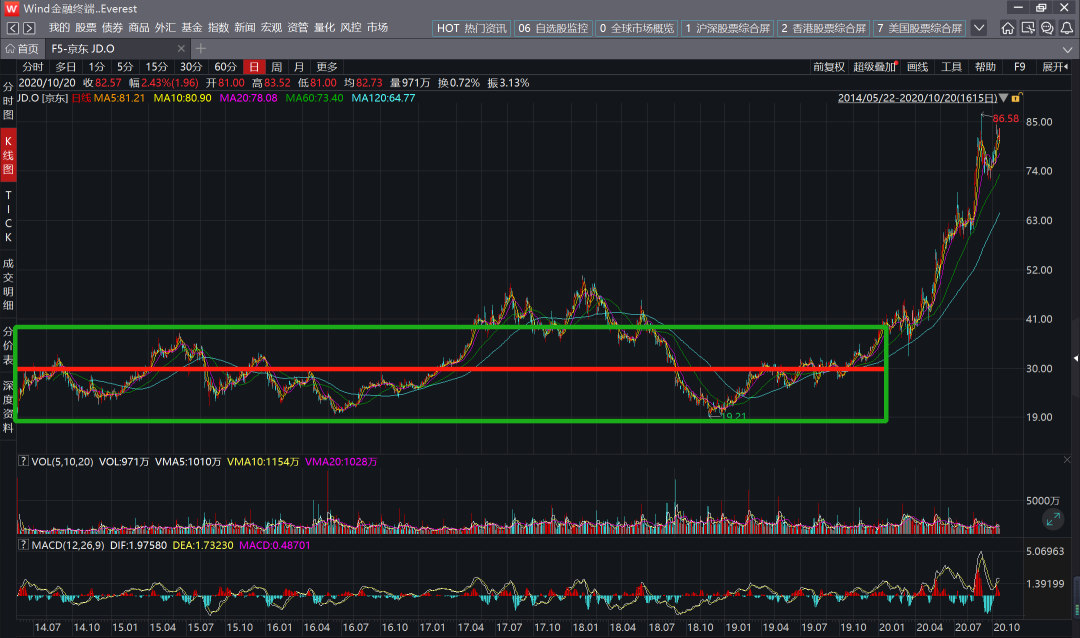Select the 成交明细 side tab
Viewport: 1080px width, 638px height.
click(8, 284)
